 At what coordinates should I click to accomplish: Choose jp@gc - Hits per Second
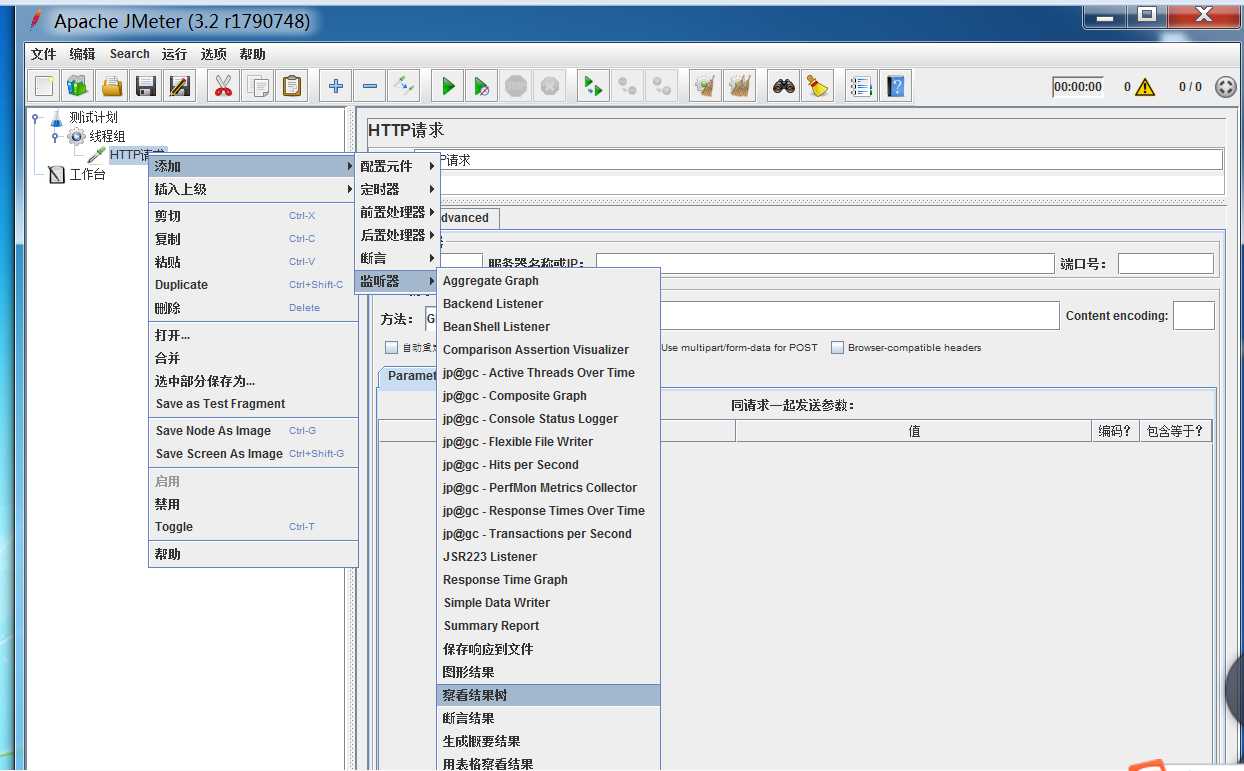pyautogui.click(x=549, y=465)
